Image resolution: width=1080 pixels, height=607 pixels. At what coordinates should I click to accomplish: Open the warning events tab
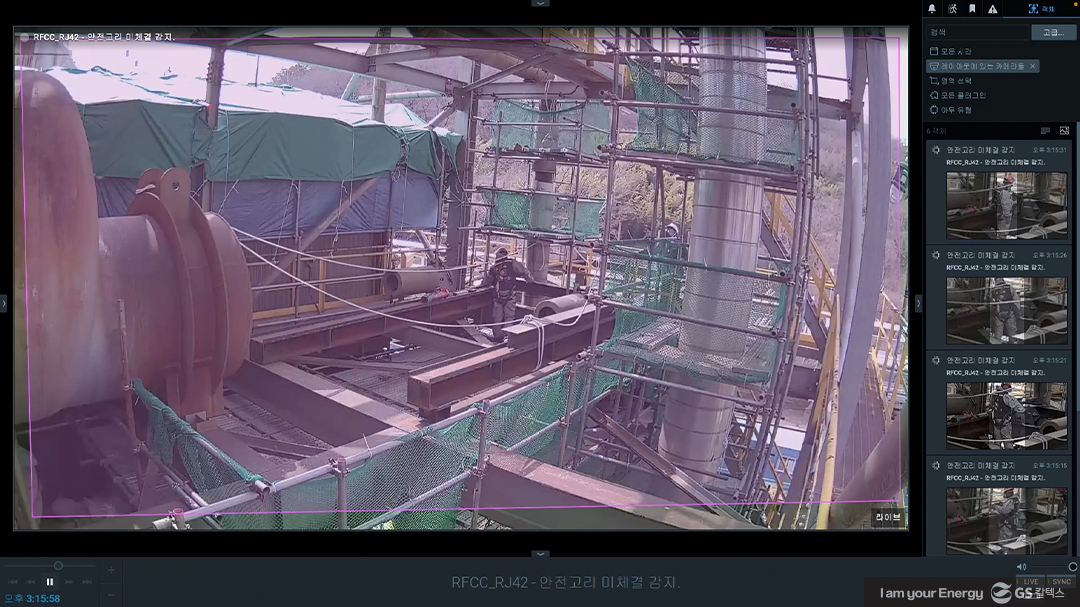(x=992, y=8)
